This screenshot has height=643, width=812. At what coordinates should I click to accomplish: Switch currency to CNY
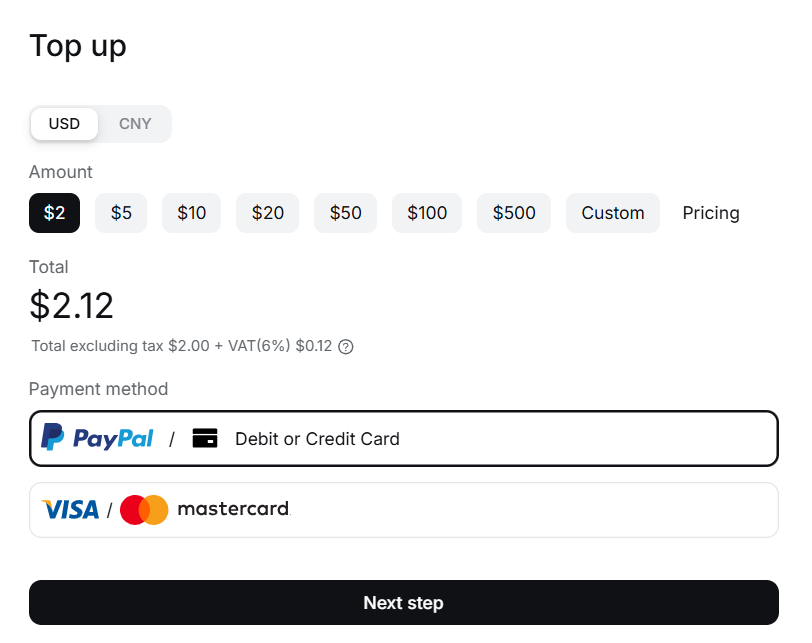[x=135, y=124]
